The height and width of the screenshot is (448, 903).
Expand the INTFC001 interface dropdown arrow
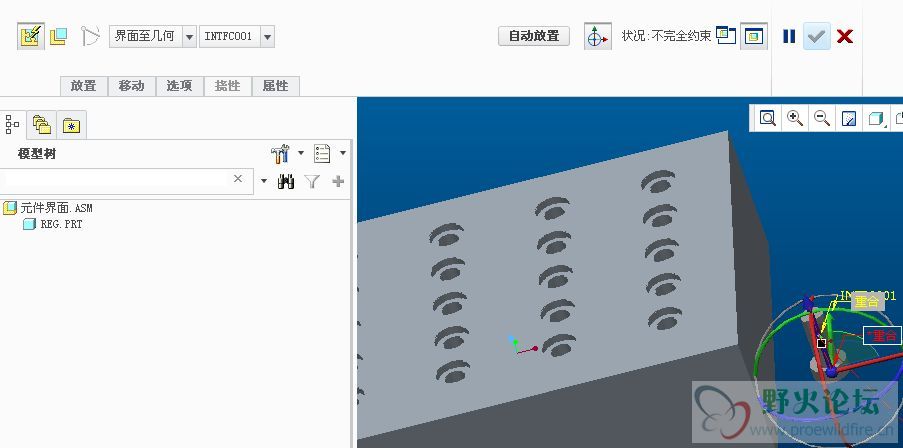point(267,37)
